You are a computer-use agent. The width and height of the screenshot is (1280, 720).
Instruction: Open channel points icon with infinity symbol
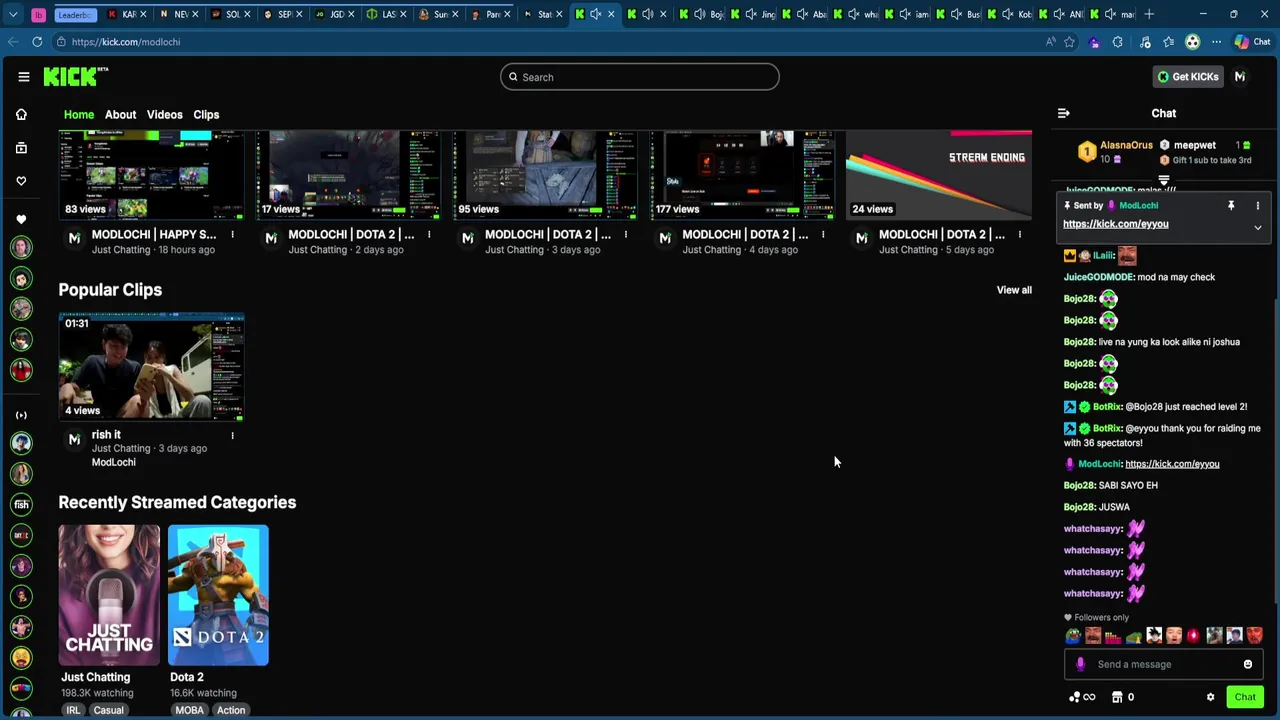1082,697
